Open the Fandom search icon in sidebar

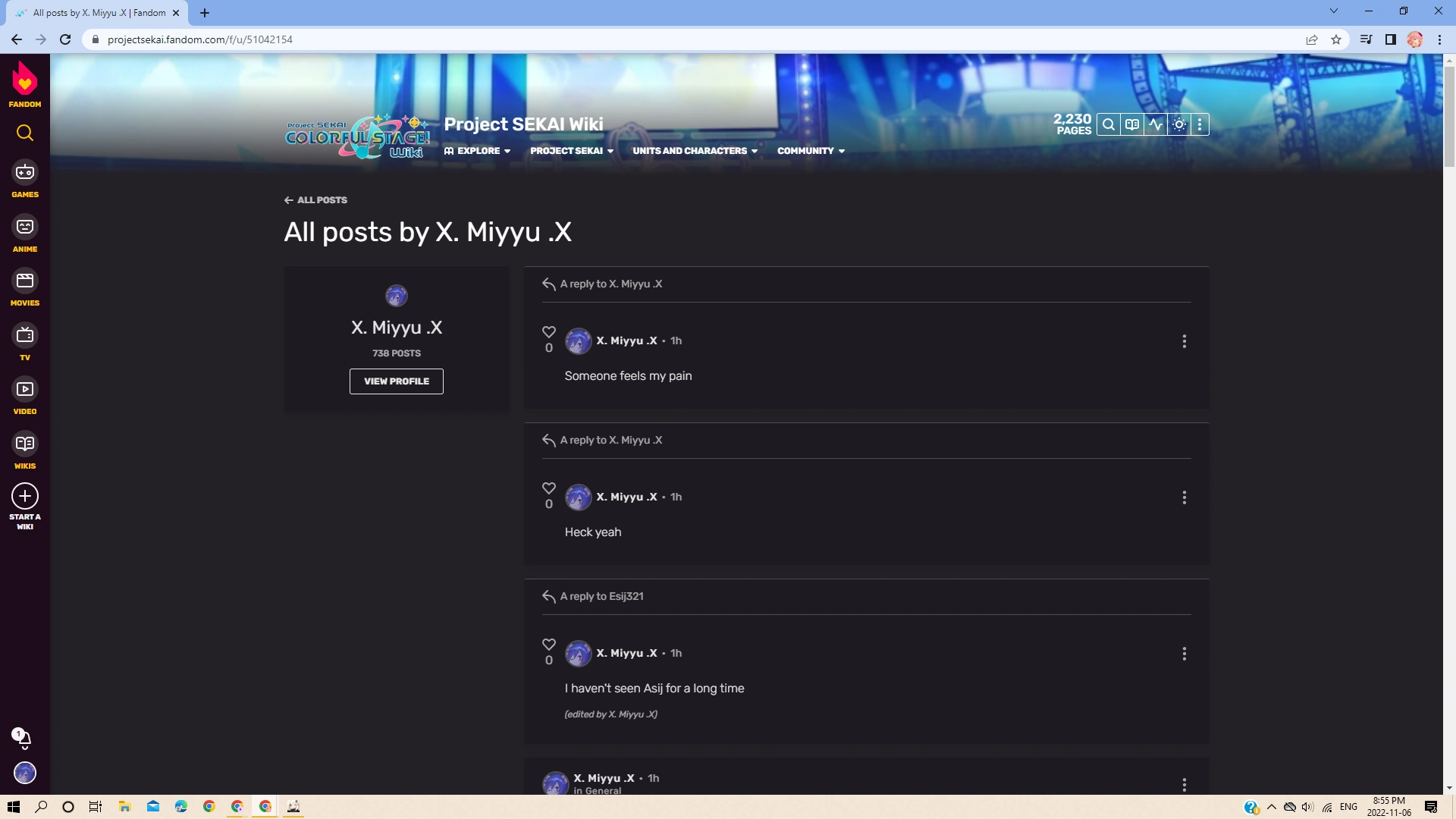pos(24,133)
